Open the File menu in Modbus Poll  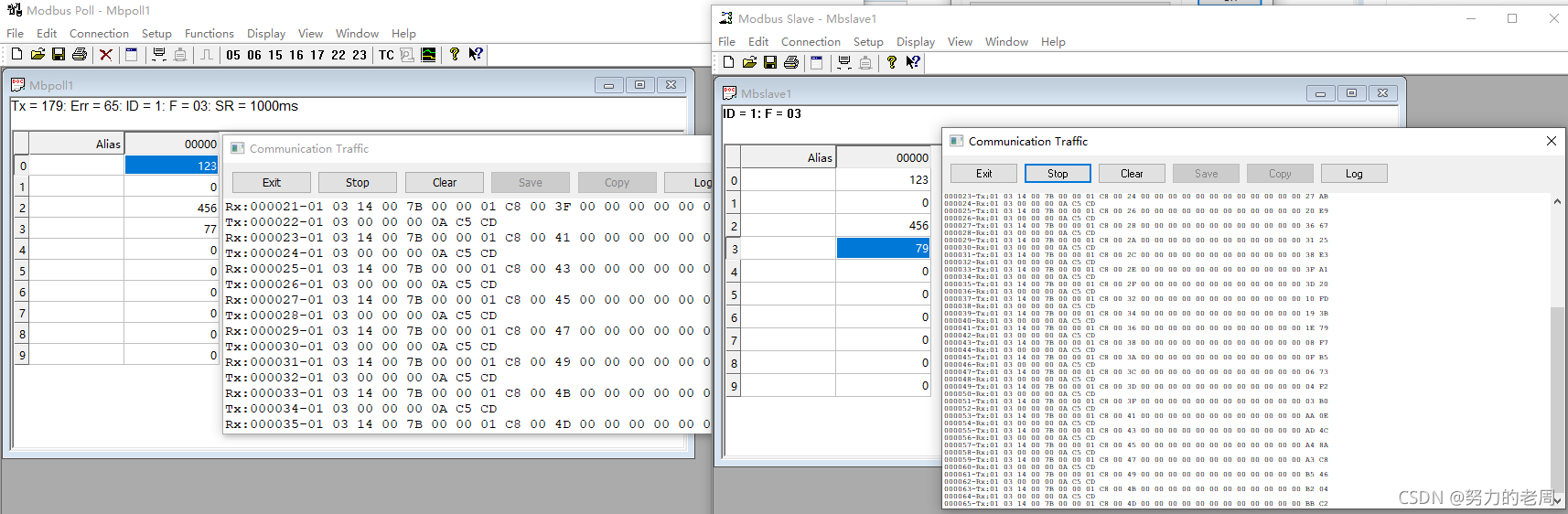coord(16,33)
